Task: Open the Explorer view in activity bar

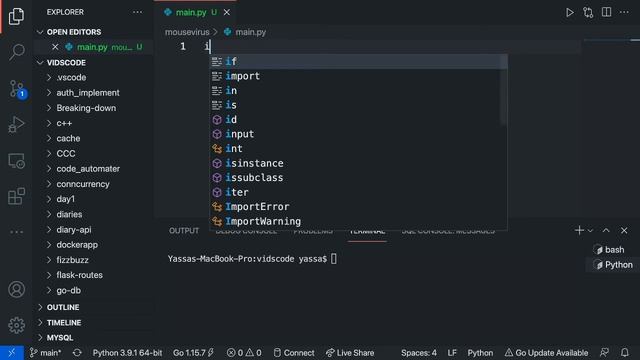Action: [16, 16]
